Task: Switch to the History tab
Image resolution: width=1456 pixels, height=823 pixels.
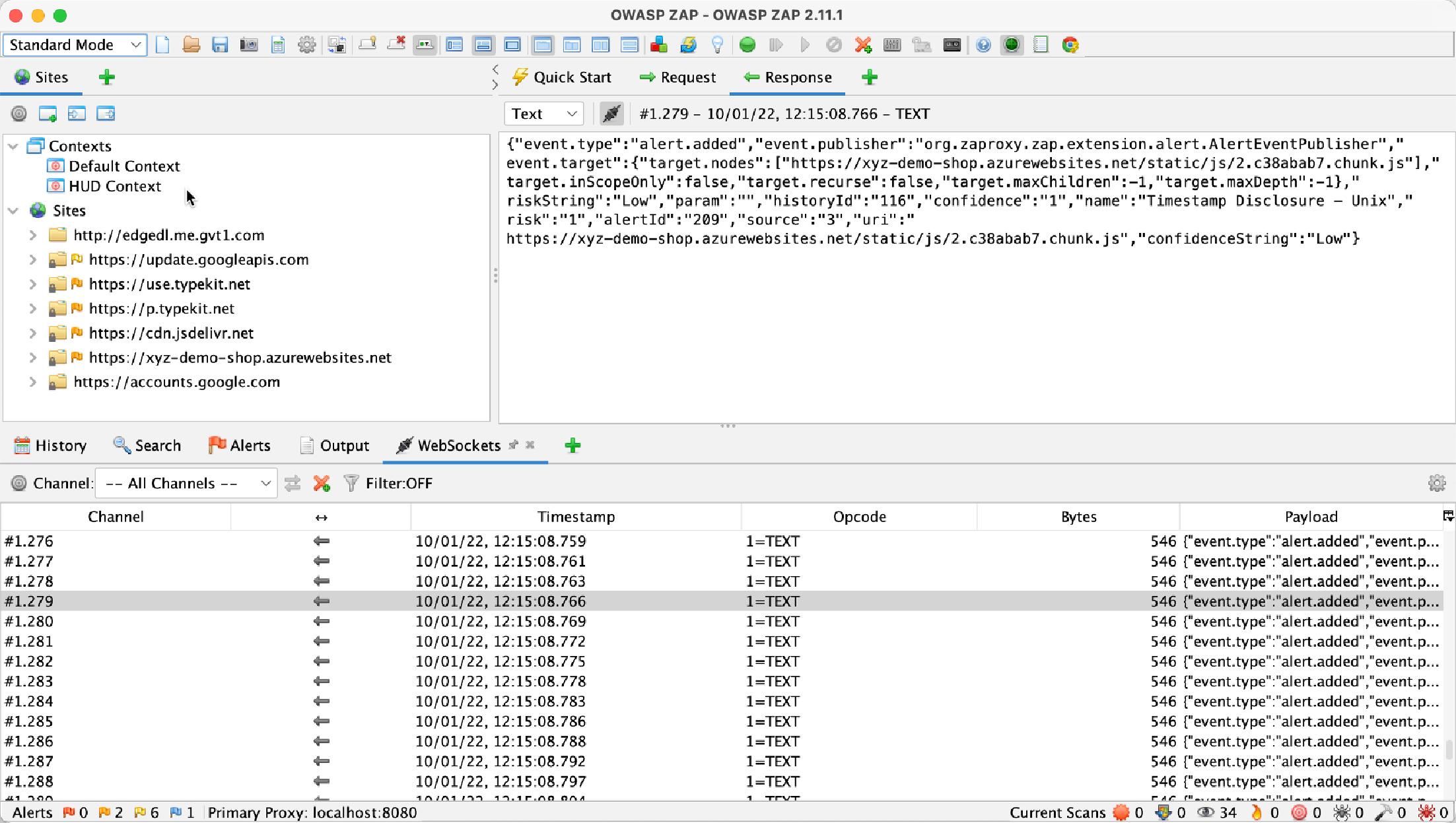Action: click(50, 445)
